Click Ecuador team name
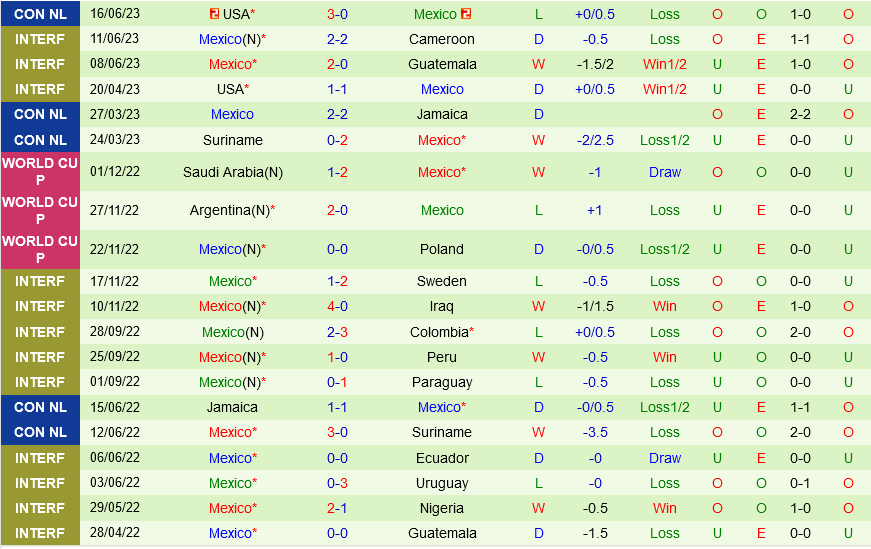The height and width of the screenshot is (549, 871). (442, 458)
